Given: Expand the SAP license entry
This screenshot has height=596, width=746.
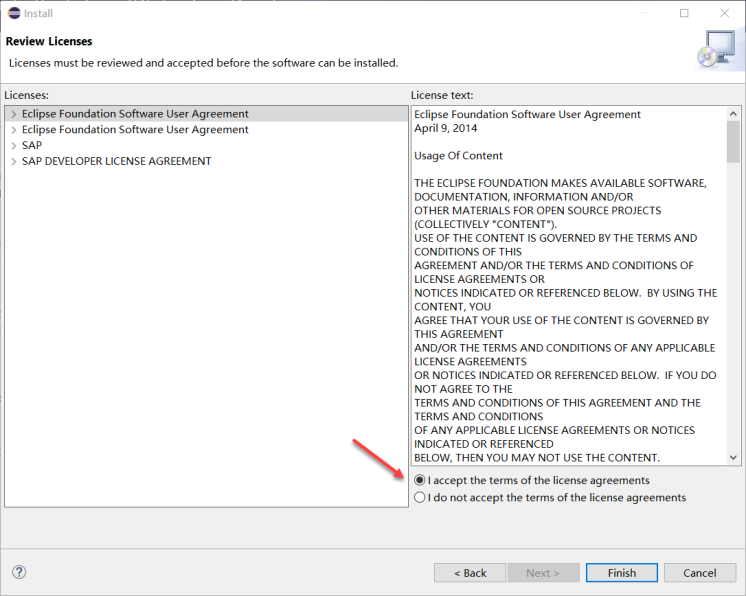Looking at the screenshot, I should 14,146.
